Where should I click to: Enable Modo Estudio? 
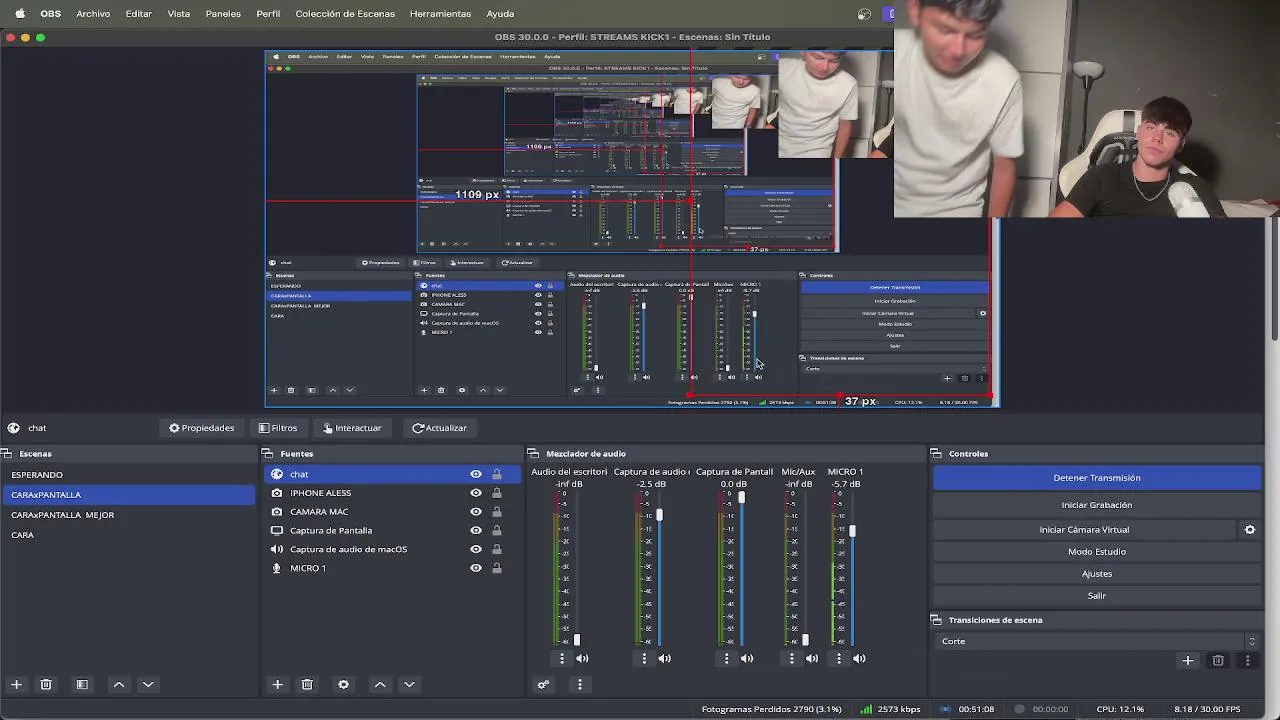coord(1097,552)
